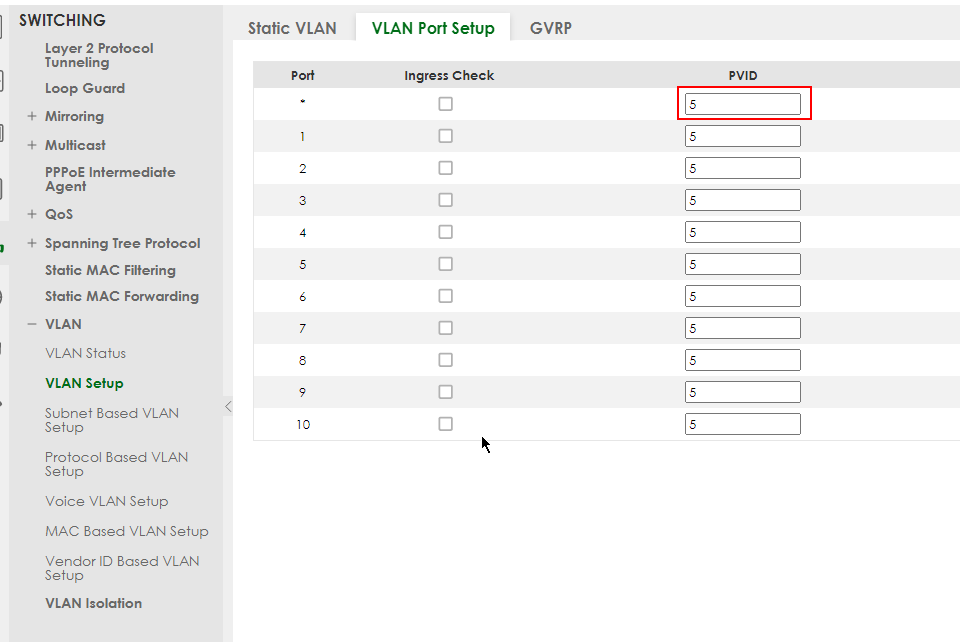Expand the Multicast plus icon
Screen dimensions: 960x642
tap(32, 145)
